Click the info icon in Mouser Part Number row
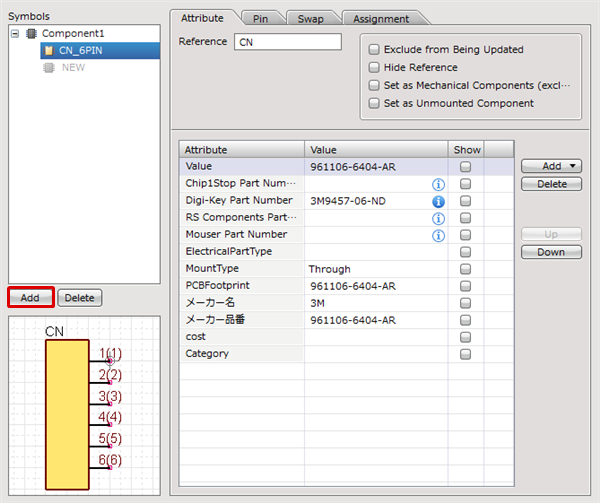The image size is (600, 503). 437,235
